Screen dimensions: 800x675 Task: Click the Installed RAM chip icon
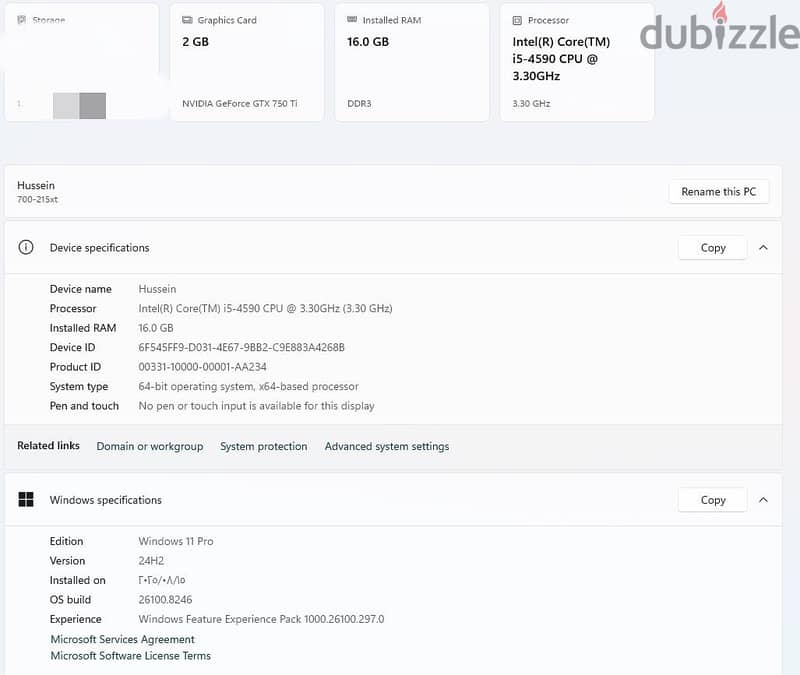352,19
